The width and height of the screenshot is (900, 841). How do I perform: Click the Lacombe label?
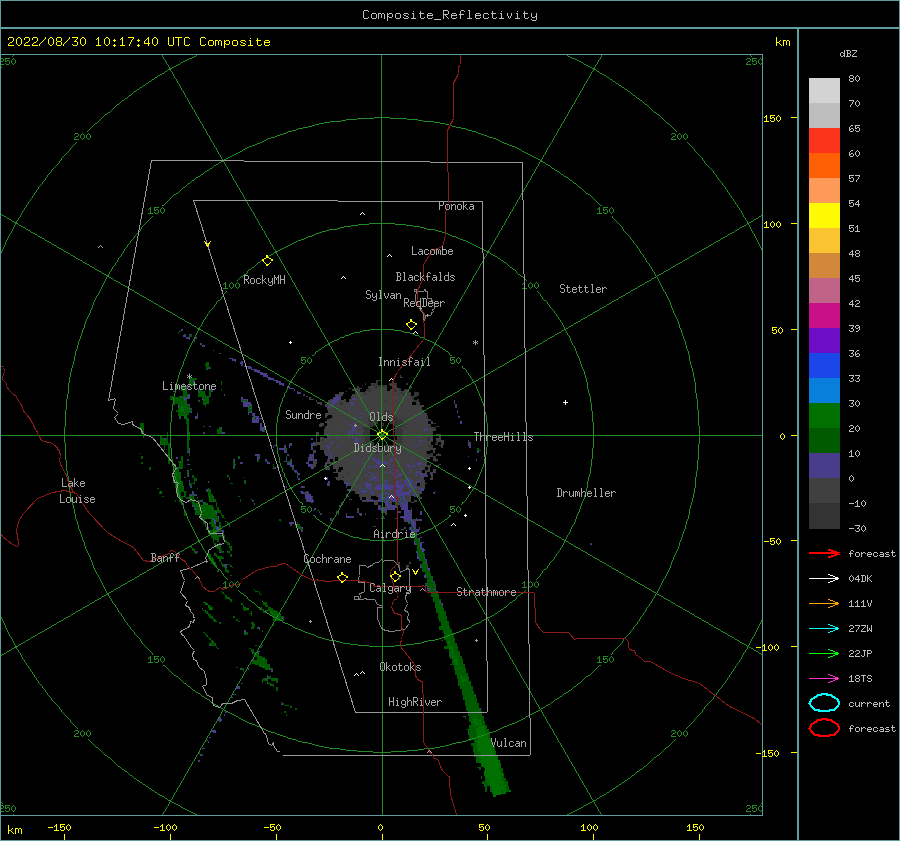(x=432, y=251)
